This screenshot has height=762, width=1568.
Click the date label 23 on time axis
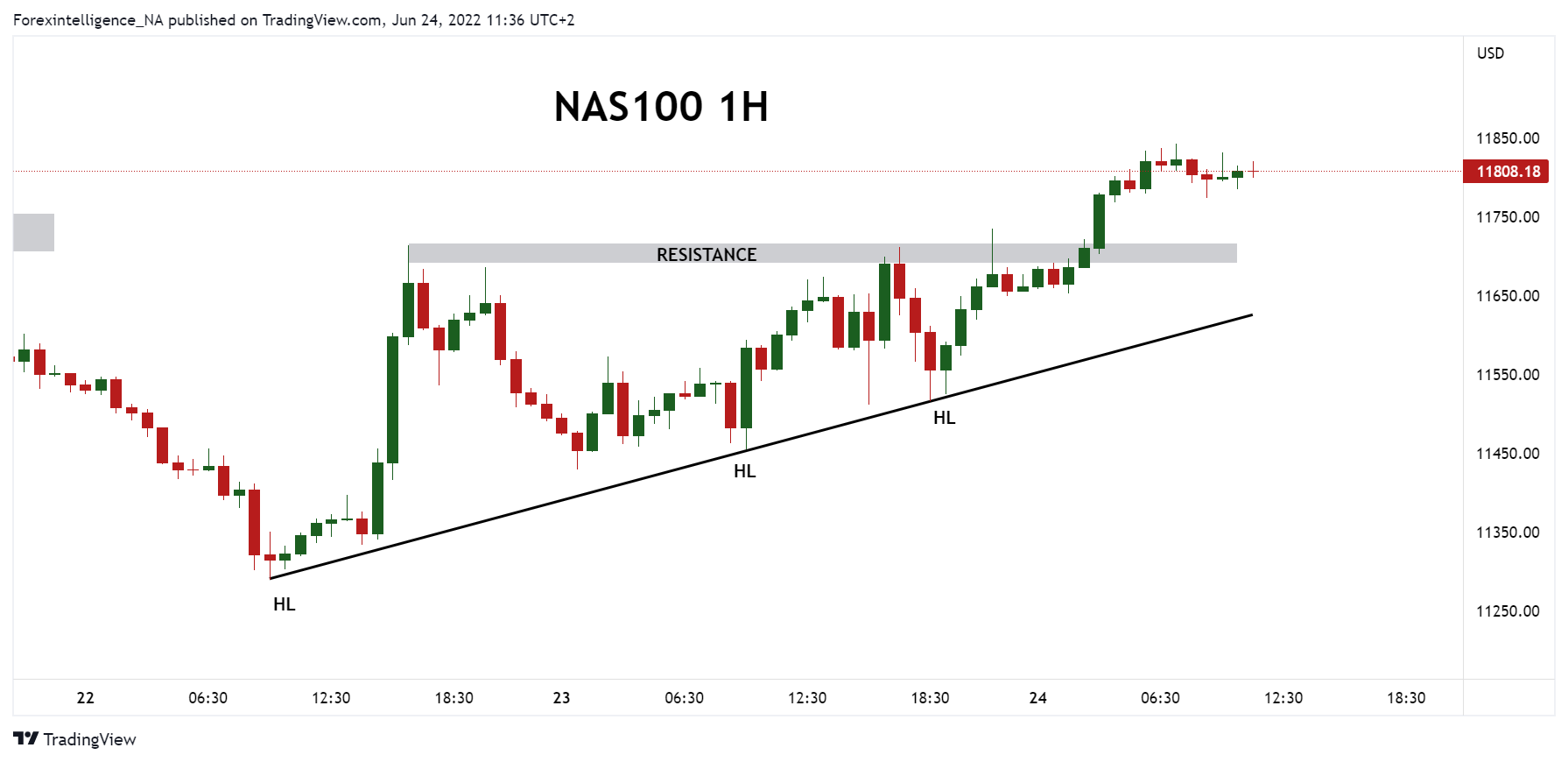(x=561, y=698)
